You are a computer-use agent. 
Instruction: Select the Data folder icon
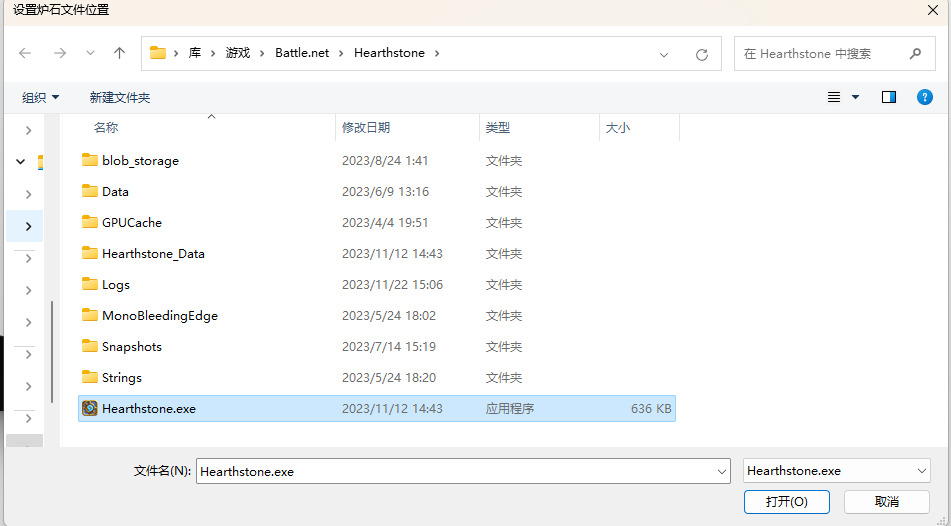pyautogui.click(x=90, y=191)
